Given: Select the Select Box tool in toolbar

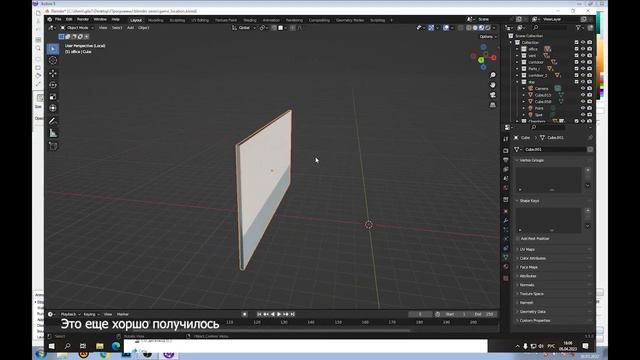Looking at the screenshot, I should [53, 49].
